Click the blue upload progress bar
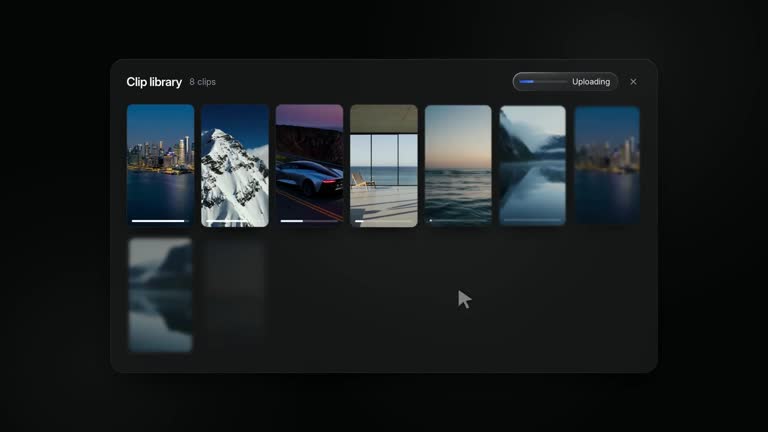The height and width of the screenshot is (432, 768). point(543,82)
